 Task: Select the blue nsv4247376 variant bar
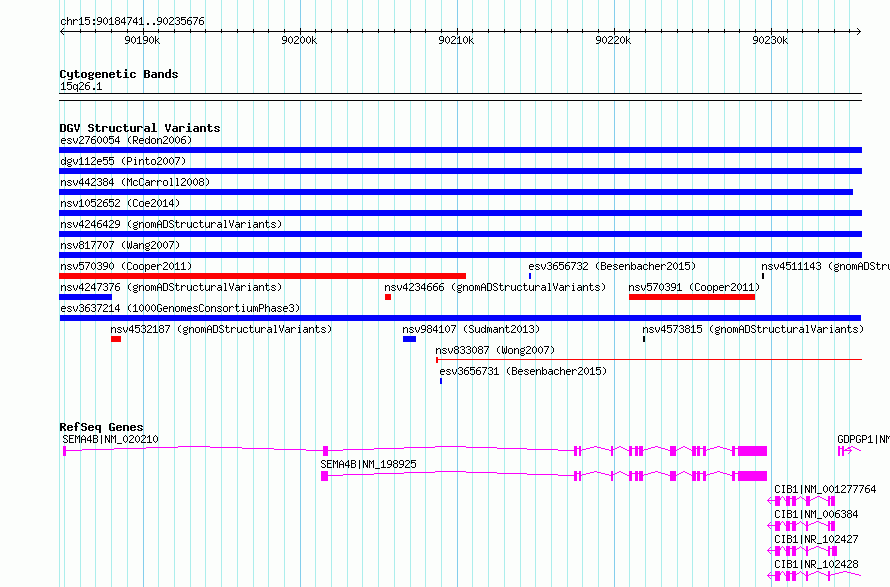coord(86,297)
